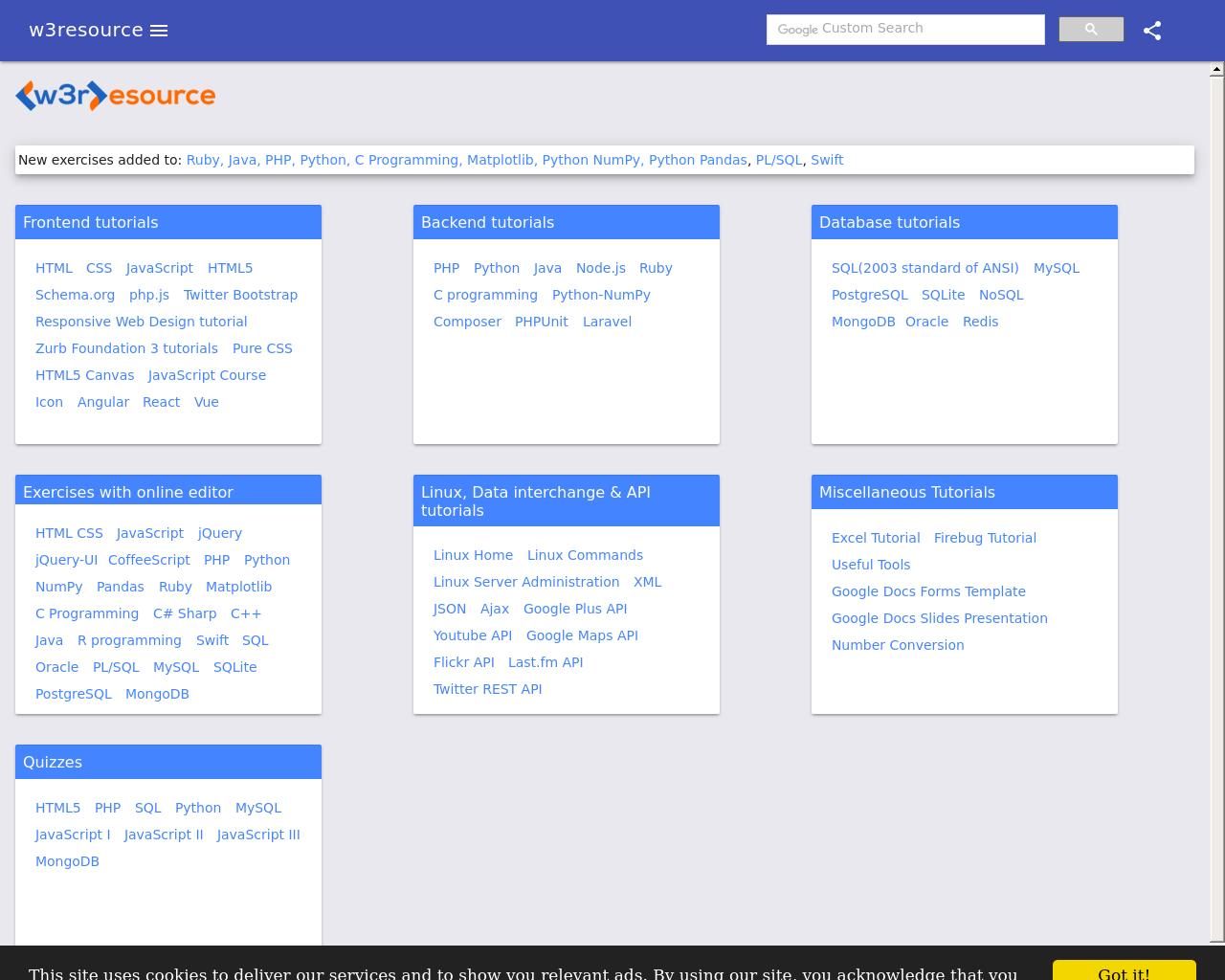Viewport: 1225px width, 980px height.
Task: Open the Twitter REST API tutorial
Action: pyautogui.click(x=487, y=688)
